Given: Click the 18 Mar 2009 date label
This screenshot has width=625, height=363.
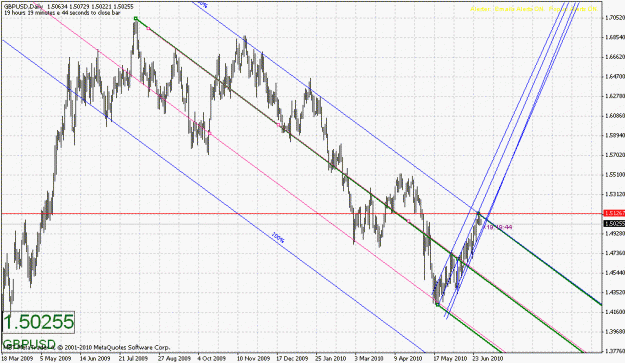Looking at the screenshot, I should (x=17, y=358).
